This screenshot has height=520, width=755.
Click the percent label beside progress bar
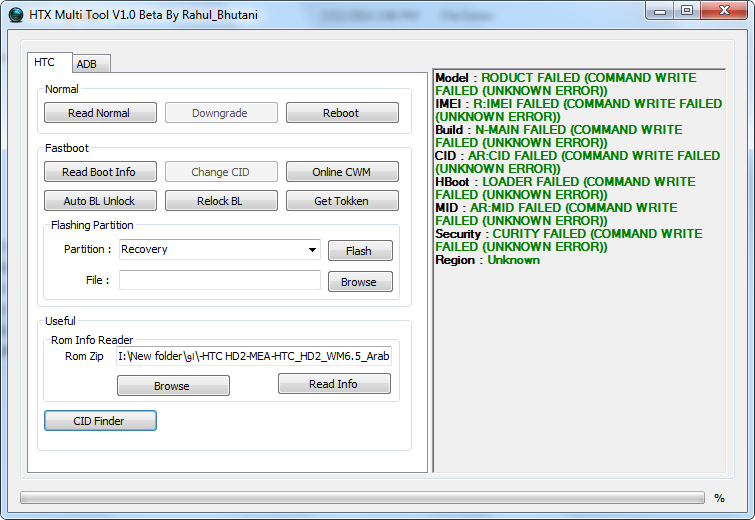pyautogui.click(x=719, y=498)
